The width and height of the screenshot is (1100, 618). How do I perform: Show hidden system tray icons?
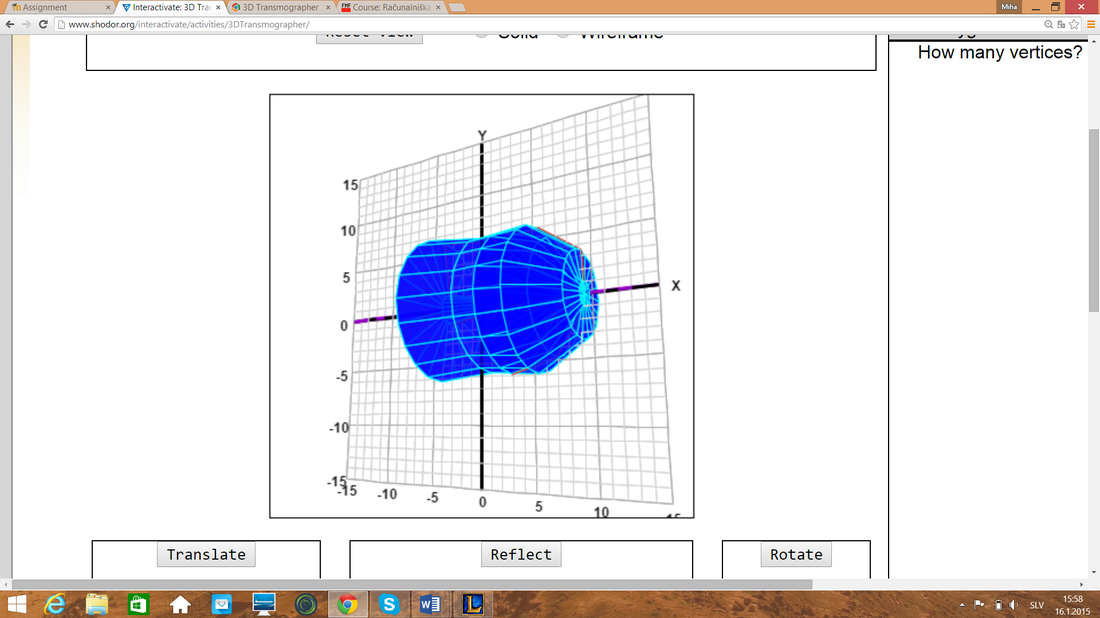point(962,605)
